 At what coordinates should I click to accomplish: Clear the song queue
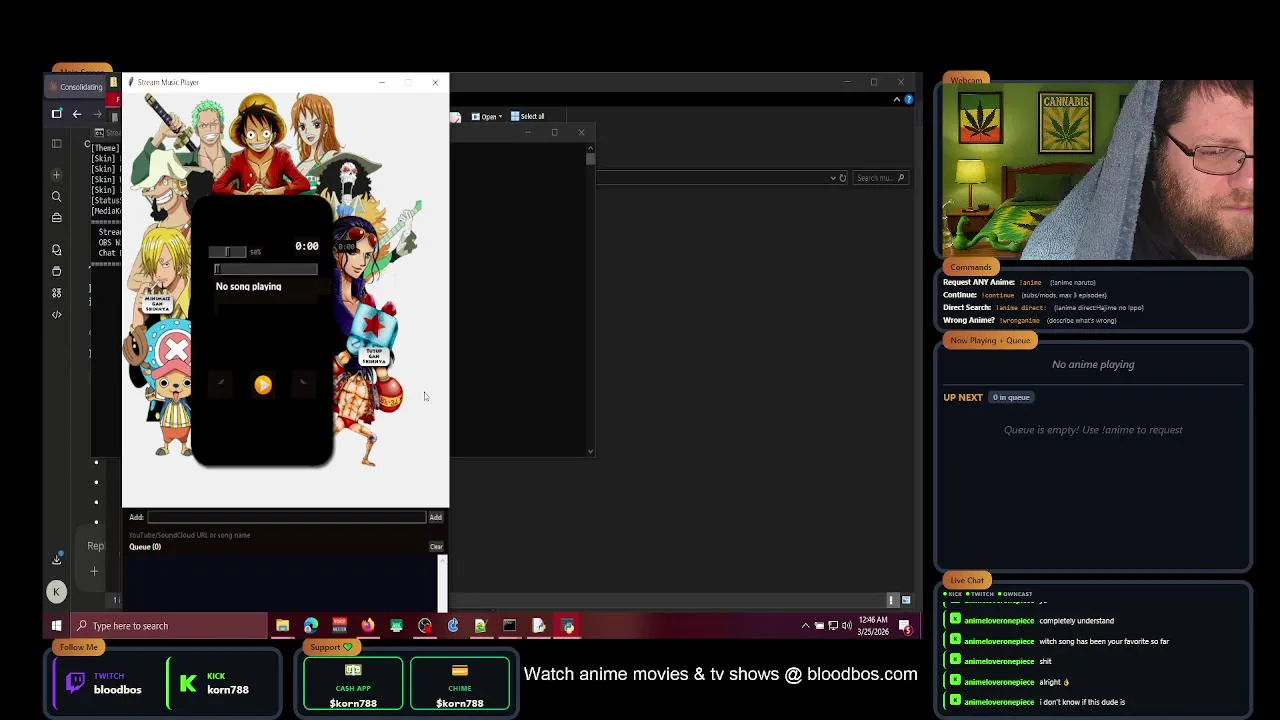436,547
